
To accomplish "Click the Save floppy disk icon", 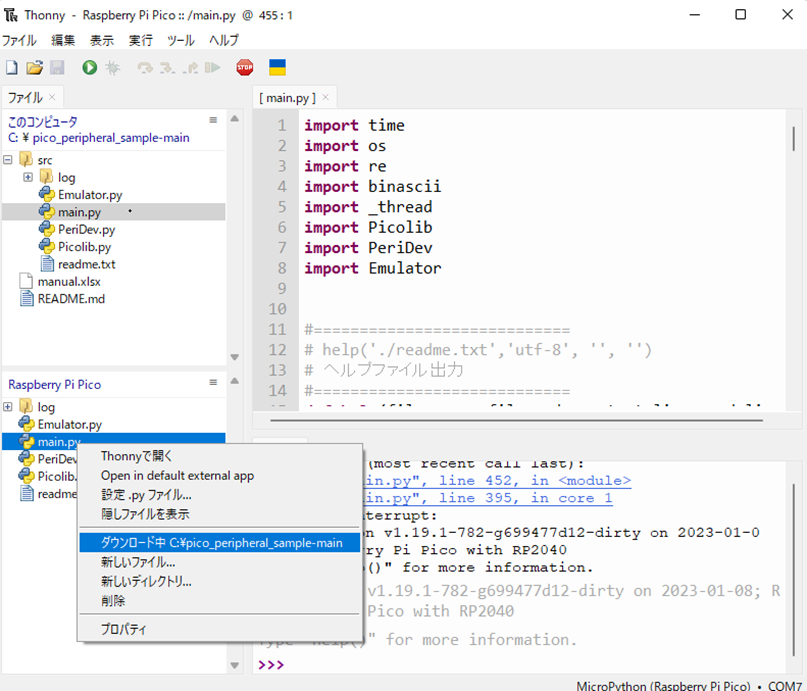I will (x=57, y=68).
